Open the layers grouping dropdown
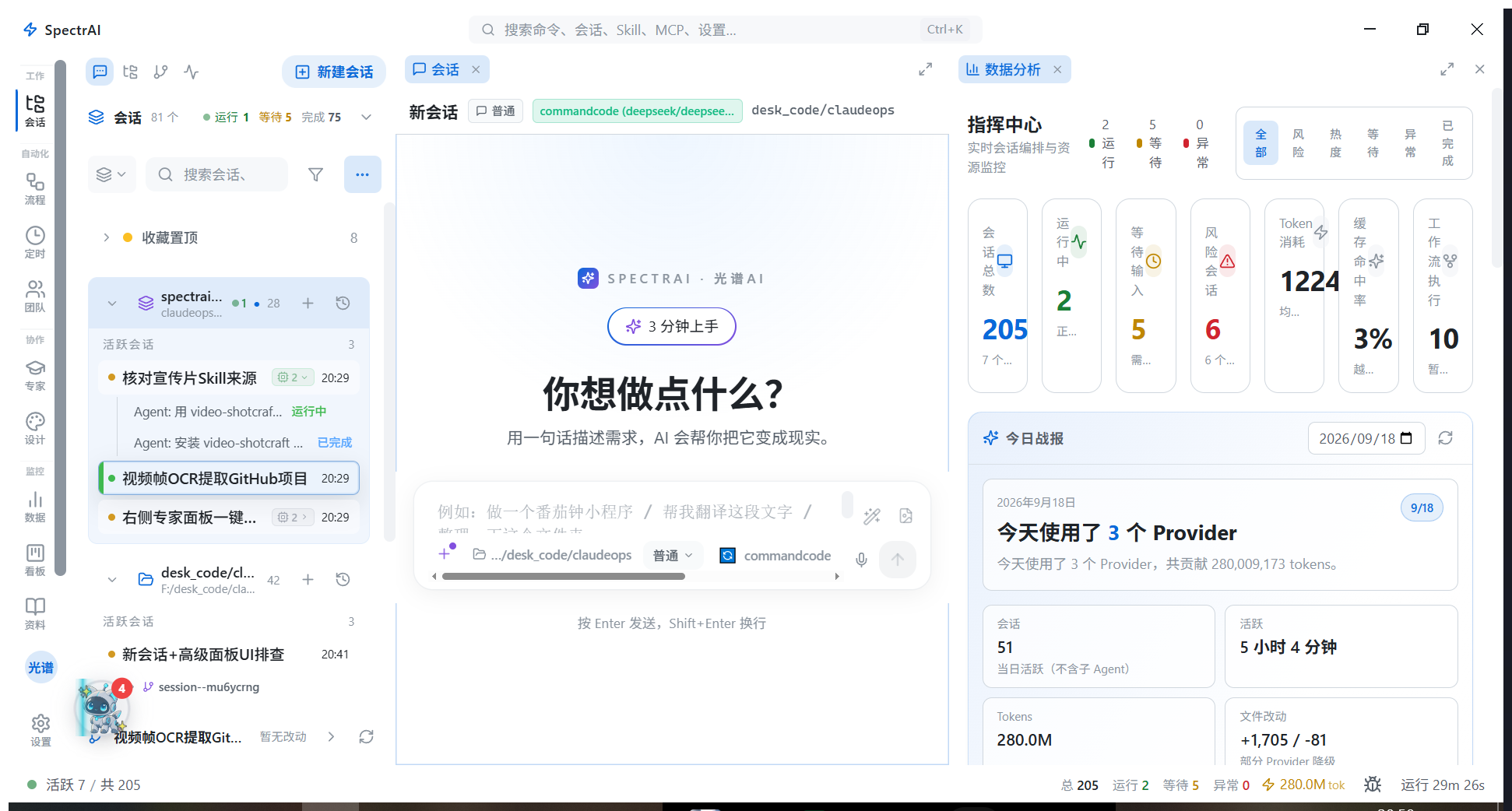The height and width of the screenshot is (811, 1512). point(111,174)
